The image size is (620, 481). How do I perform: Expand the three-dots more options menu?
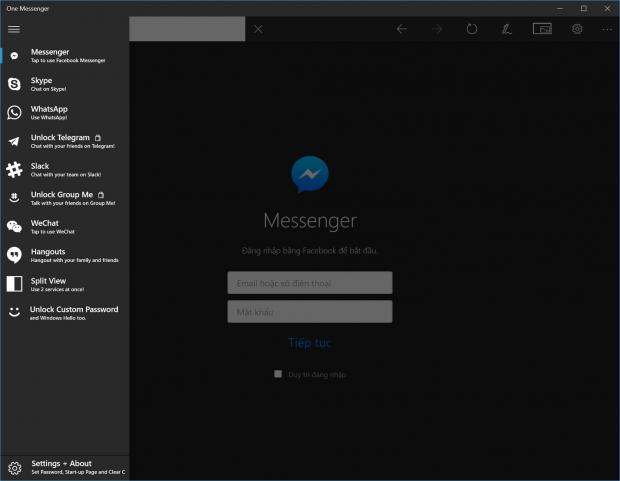tap(607, 29)
